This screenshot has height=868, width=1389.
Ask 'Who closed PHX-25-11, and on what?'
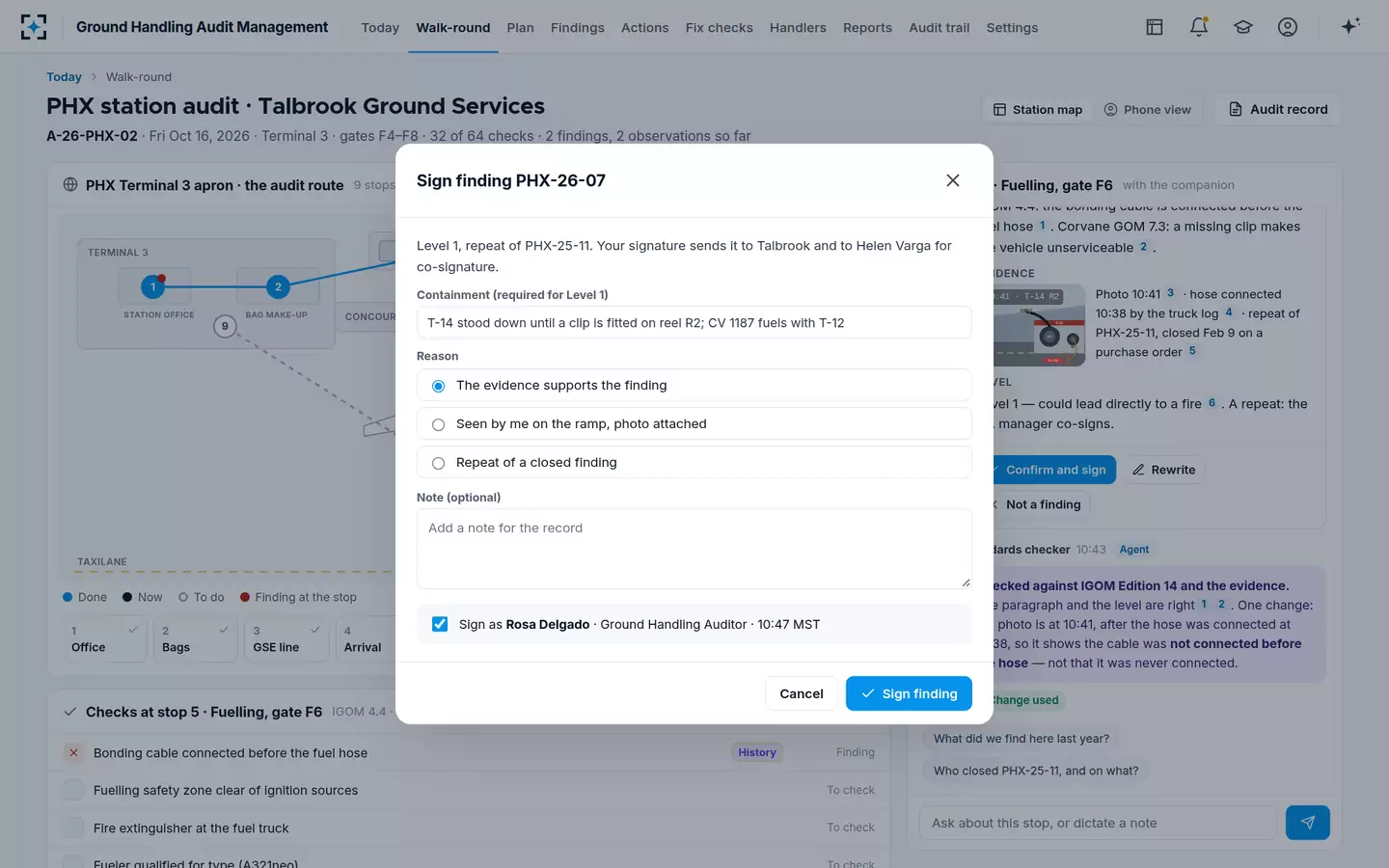click(1036, 771)
